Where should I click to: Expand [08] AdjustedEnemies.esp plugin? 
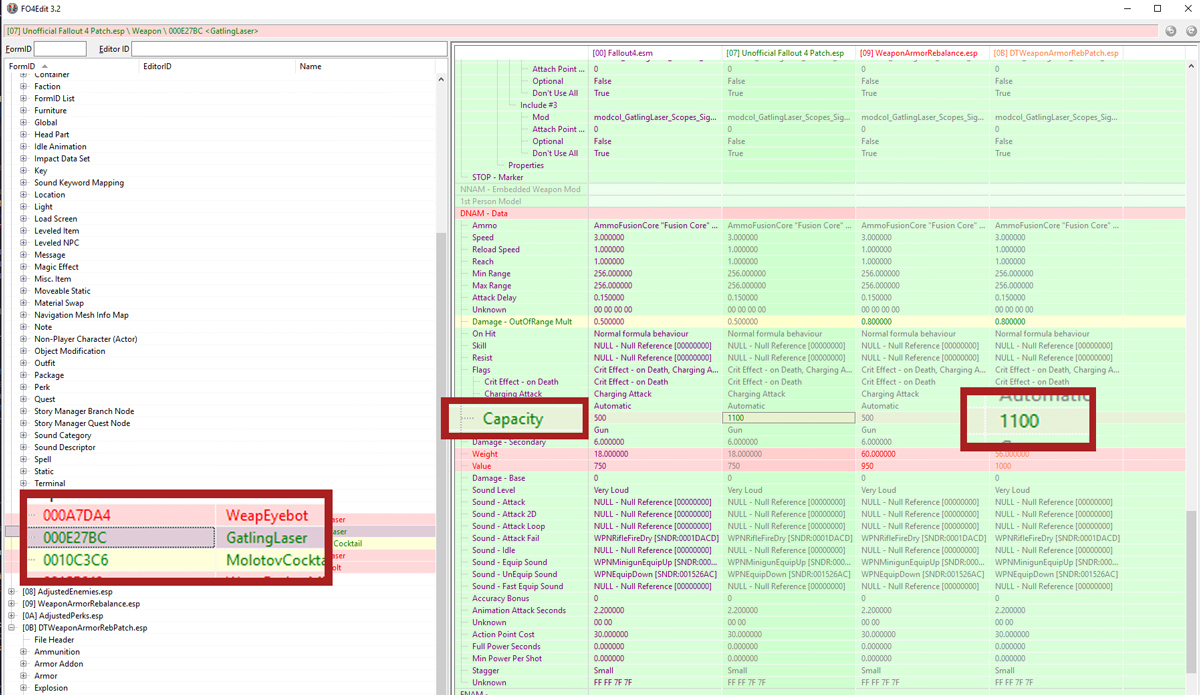pos(12,592)
